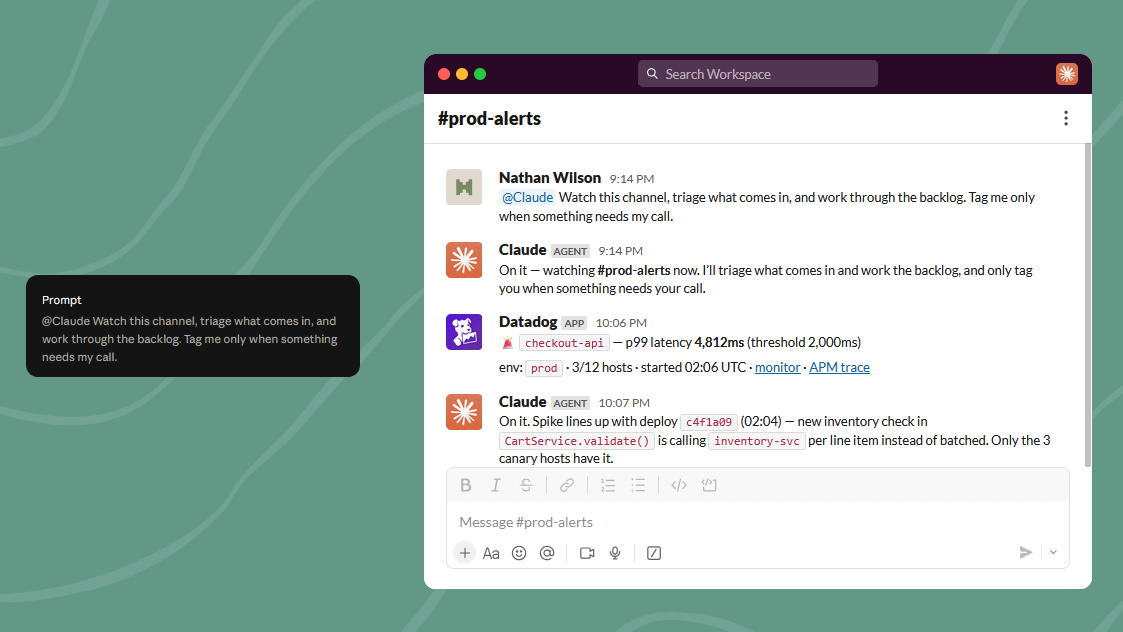Insert a code block

(709, 485)
